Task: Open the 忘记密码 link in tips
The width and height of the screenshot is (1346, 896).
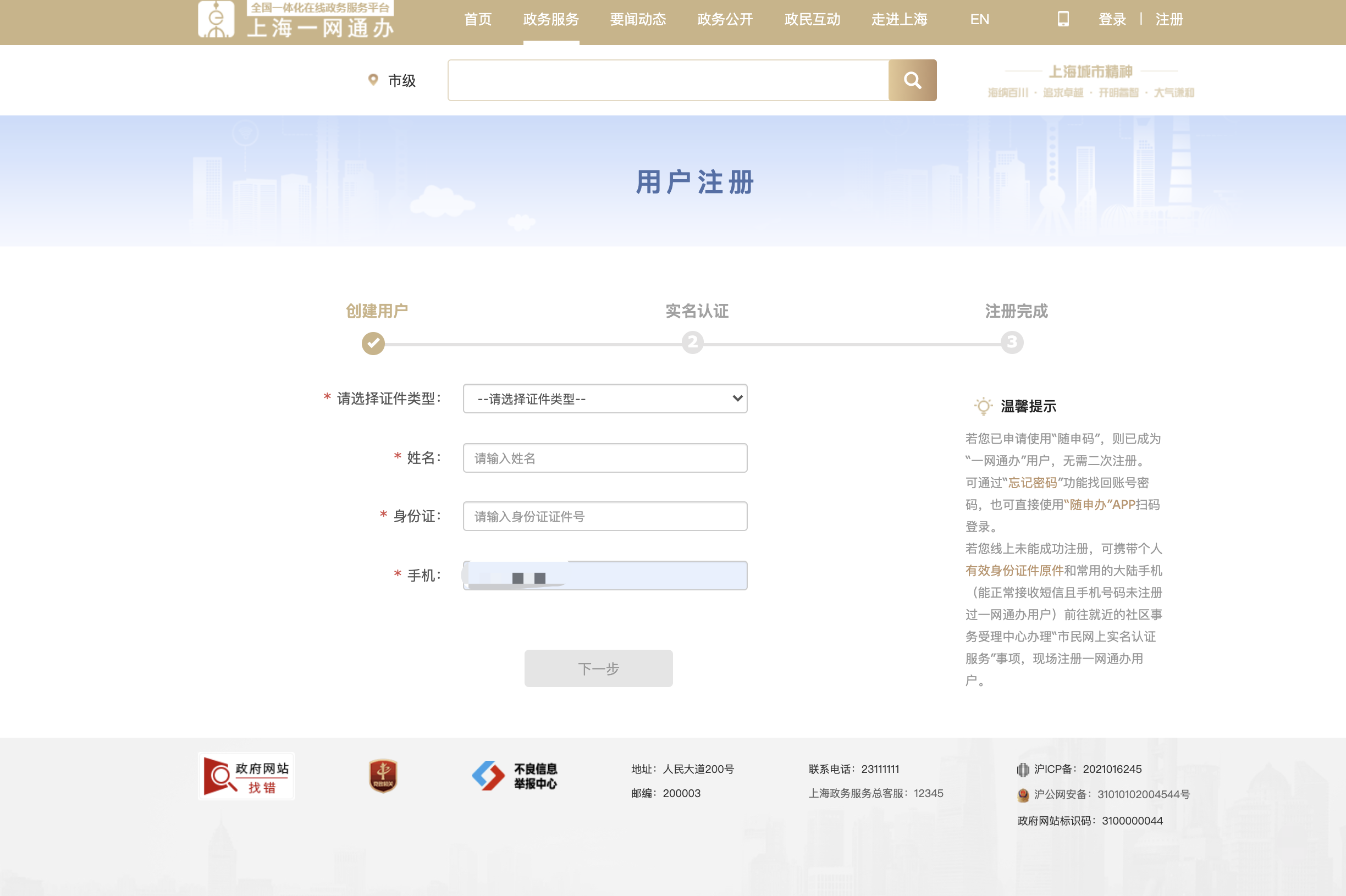Action: 1032,483
